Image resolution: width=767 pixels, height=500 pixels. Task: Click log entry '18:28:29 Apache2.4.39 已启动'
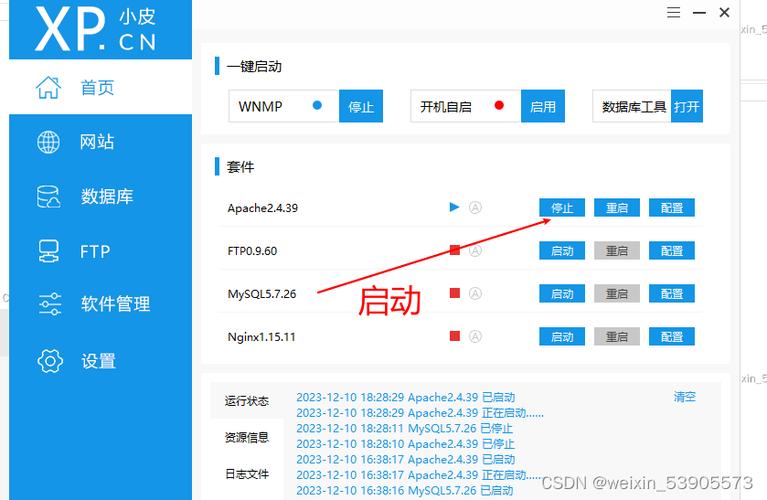(406, 397)
